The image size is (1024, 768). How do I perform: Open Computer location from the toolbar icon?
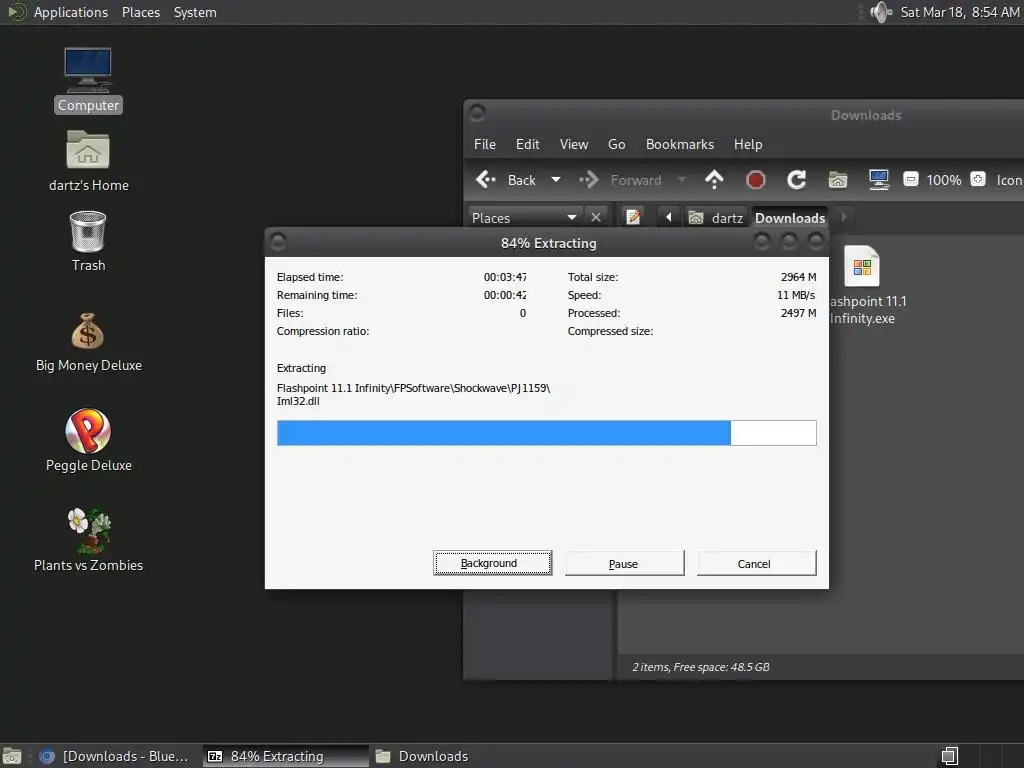pyautogui.click(x=879, y=180)
